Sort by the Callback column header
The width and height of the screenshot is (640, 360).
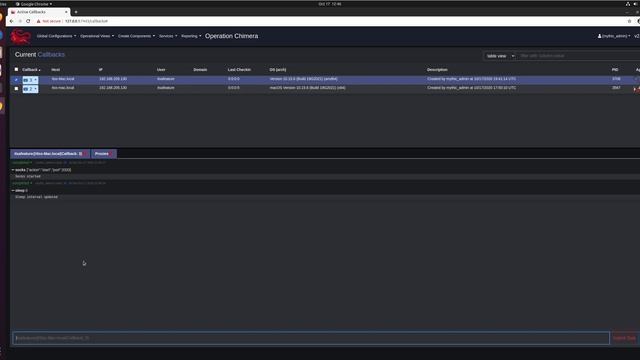[31, 70]
